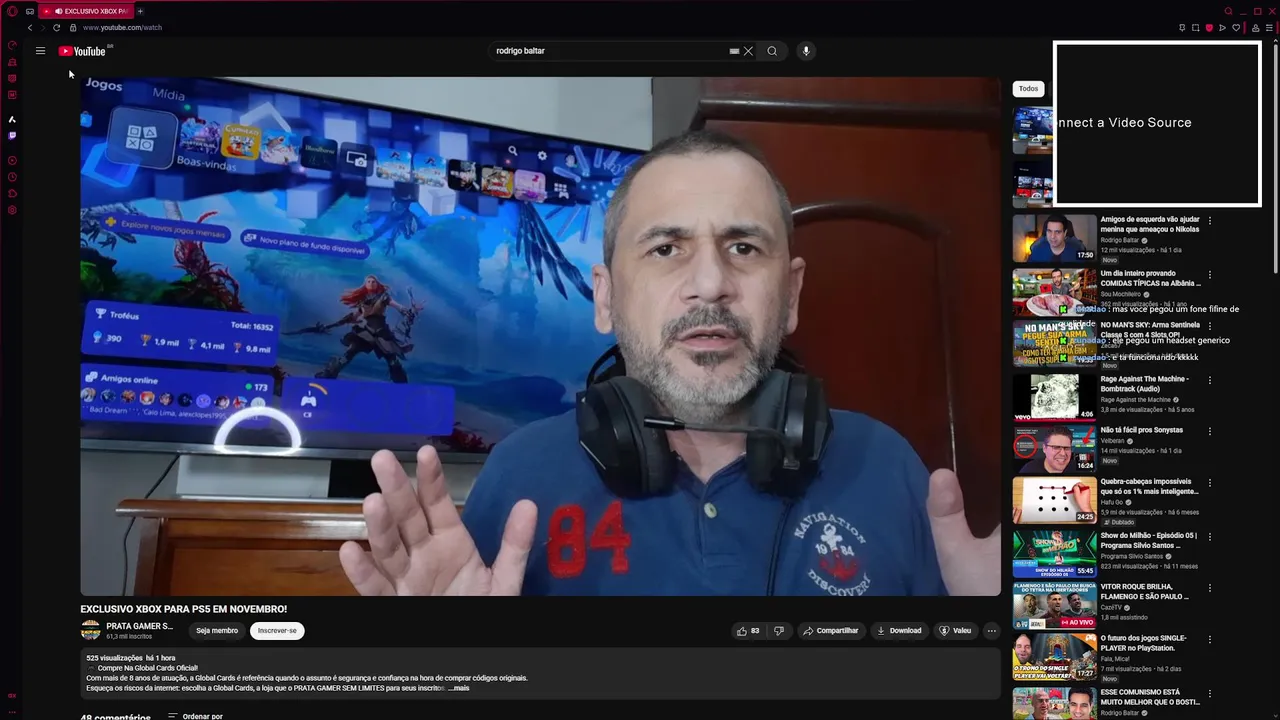Click the YouTube search input field
This screenshot has height=720, width=1280.
pyautogui.click(x=610, y=51)
